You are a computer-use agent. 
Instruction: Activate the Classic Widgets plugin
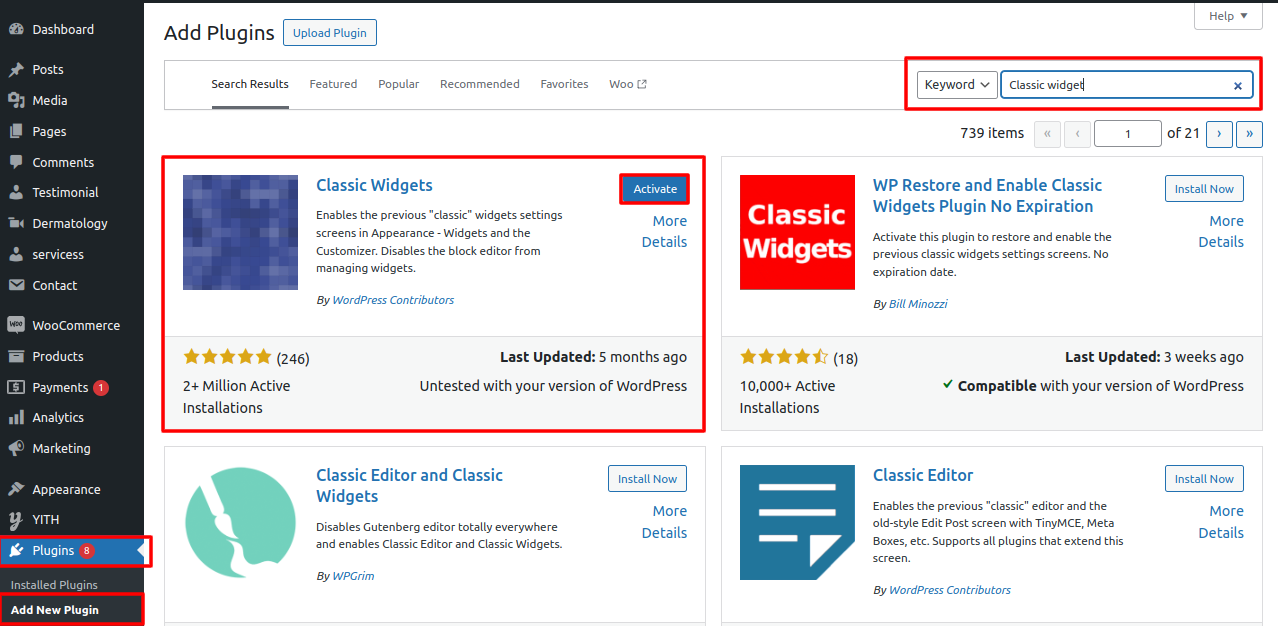(x=655, y=189)
